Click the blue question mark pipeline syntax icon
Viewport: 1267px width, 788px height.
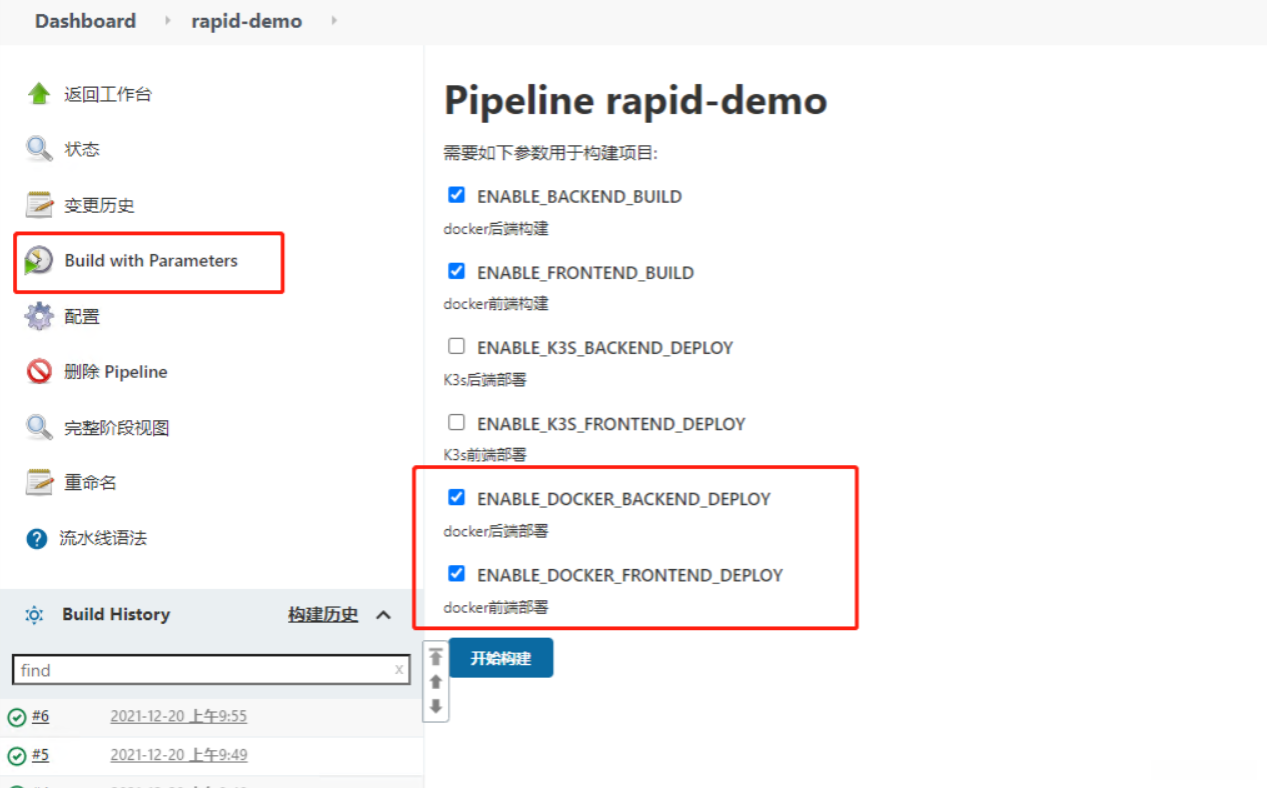coord(37,539)
